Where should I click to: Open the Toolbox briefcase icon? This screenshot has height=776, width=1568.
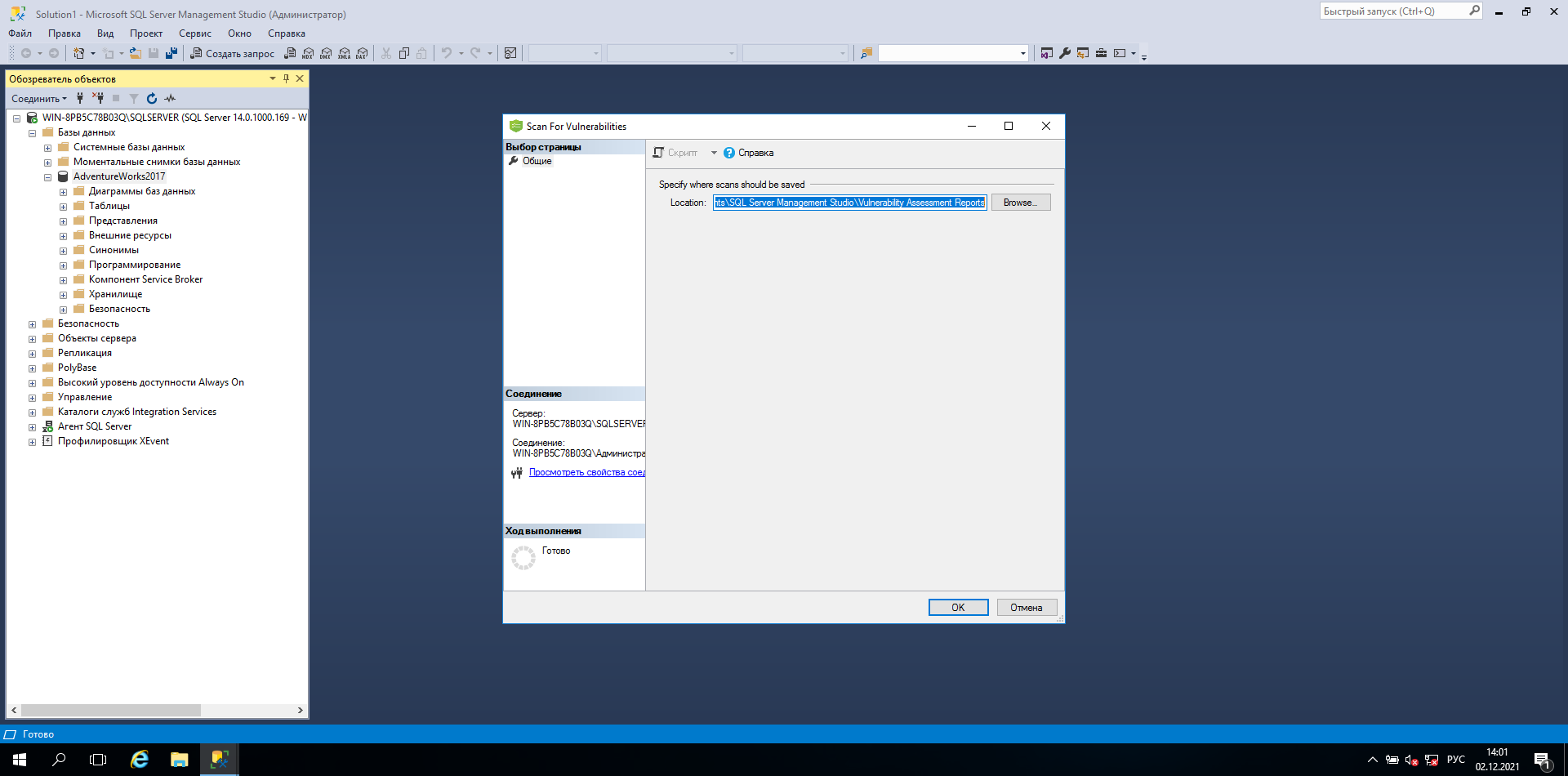pos(1101,53)
